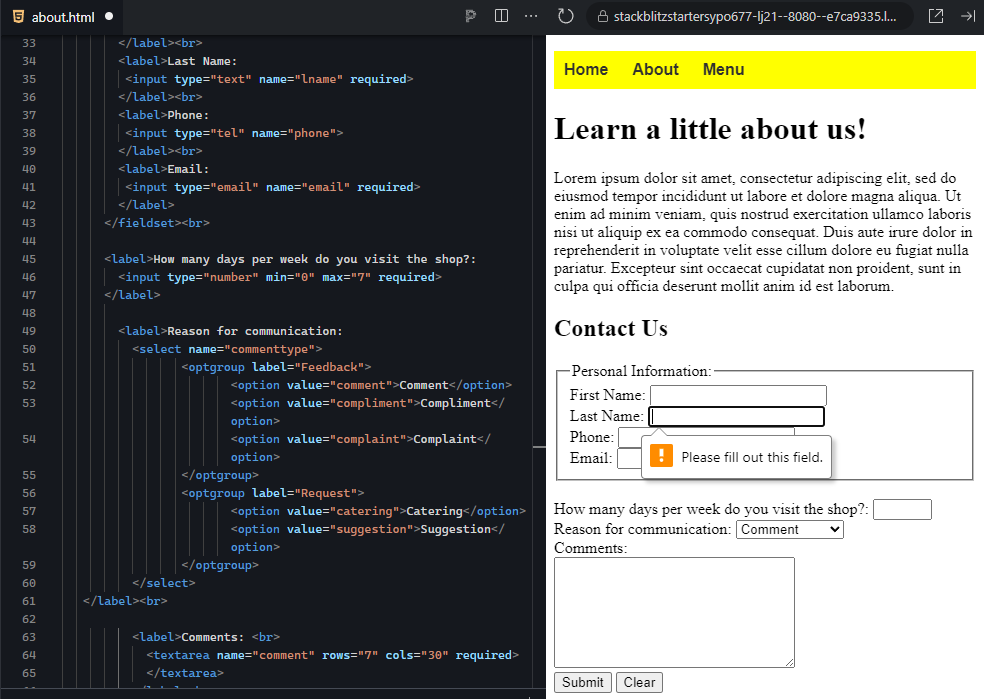Click the Submit button
Viewport: 984px width, 699px height.
pos(582,682)
